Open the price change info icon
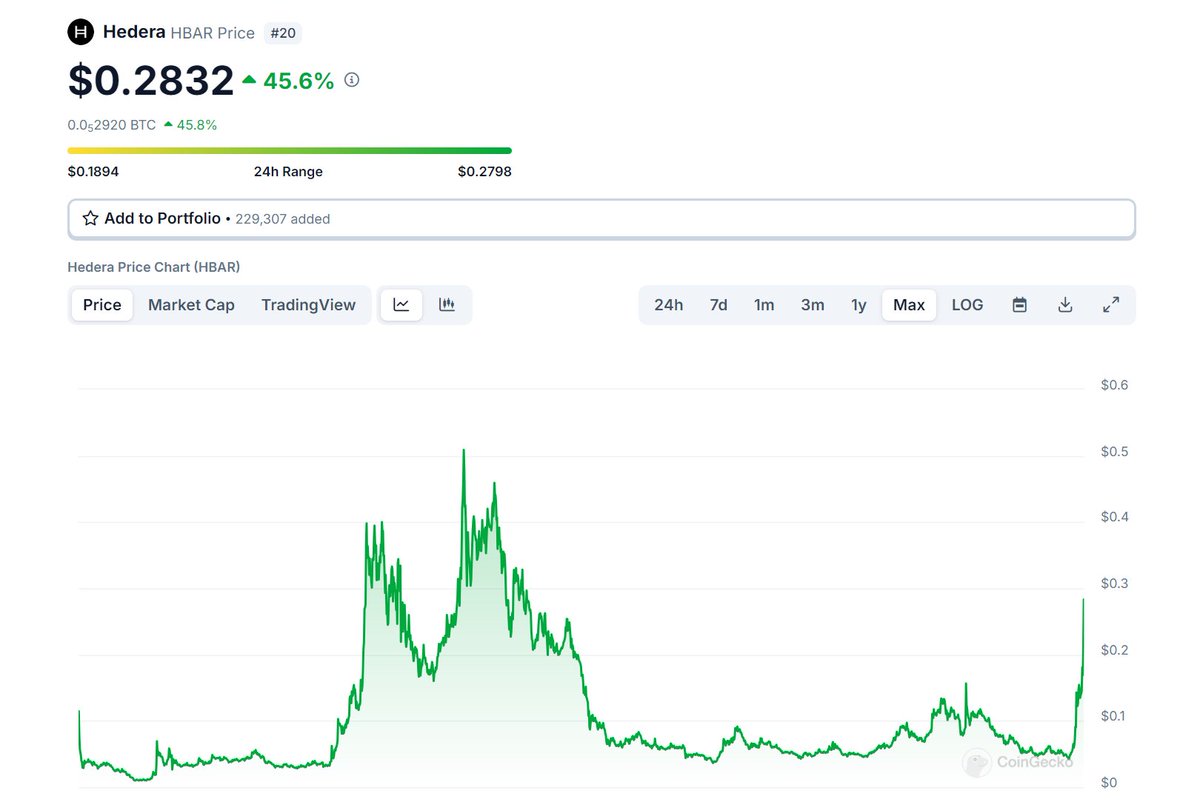Screen dimensions: 1200x802 tap(351, 80)
